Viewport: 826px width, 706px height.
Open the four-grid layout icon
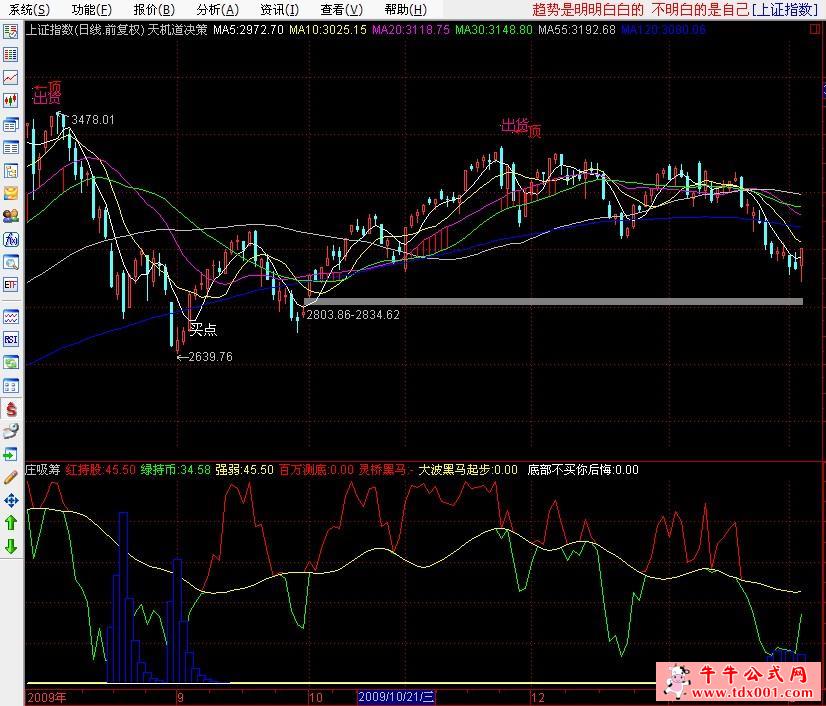tap(11, 386)
